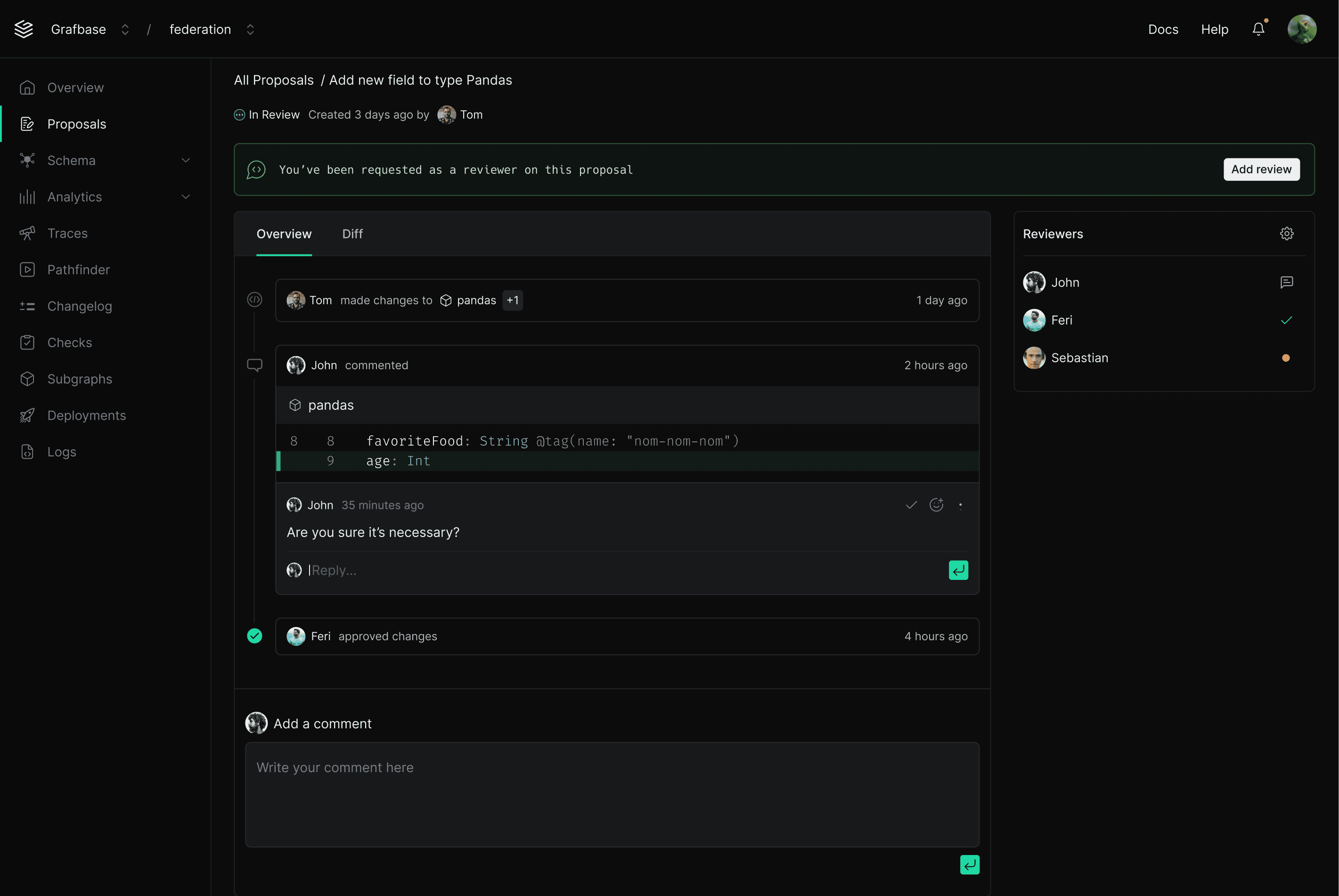Open the Changelog section
This screenshot has width=1339, height=896.
pyautogui.click(x=80, y=306)
